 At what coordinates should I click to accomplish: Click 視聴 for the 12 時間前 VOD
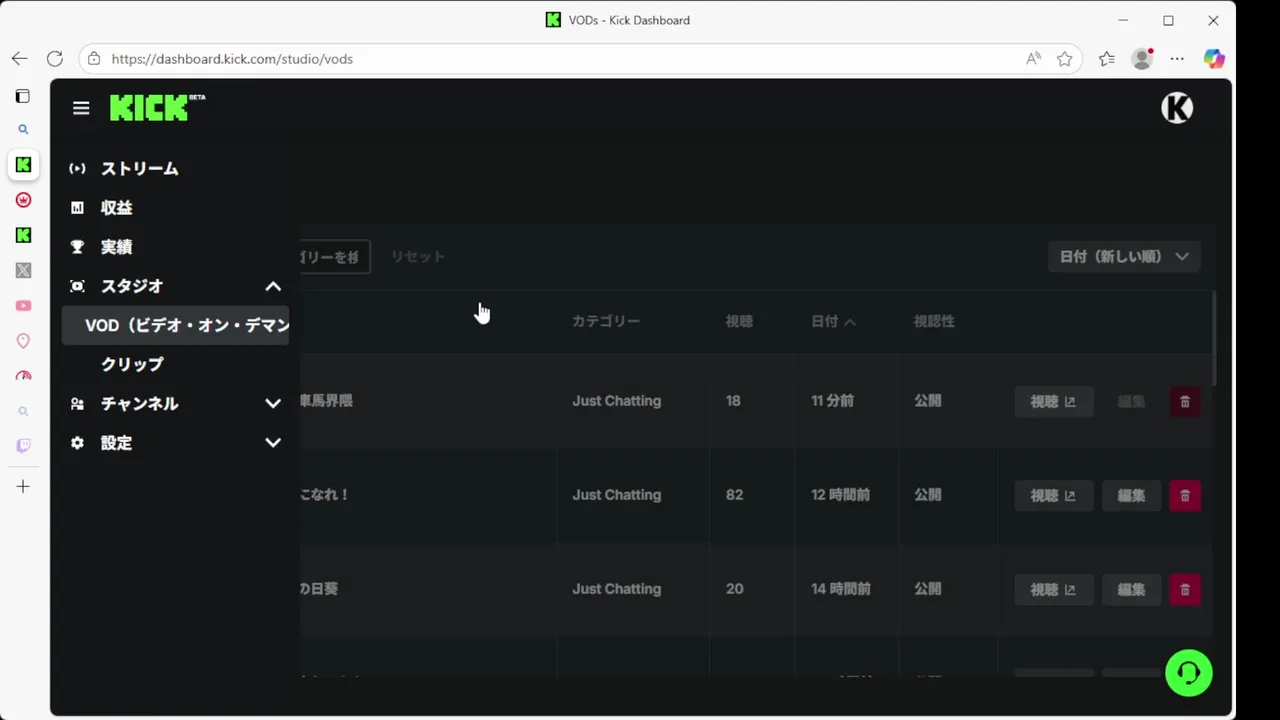(1054, 496)
